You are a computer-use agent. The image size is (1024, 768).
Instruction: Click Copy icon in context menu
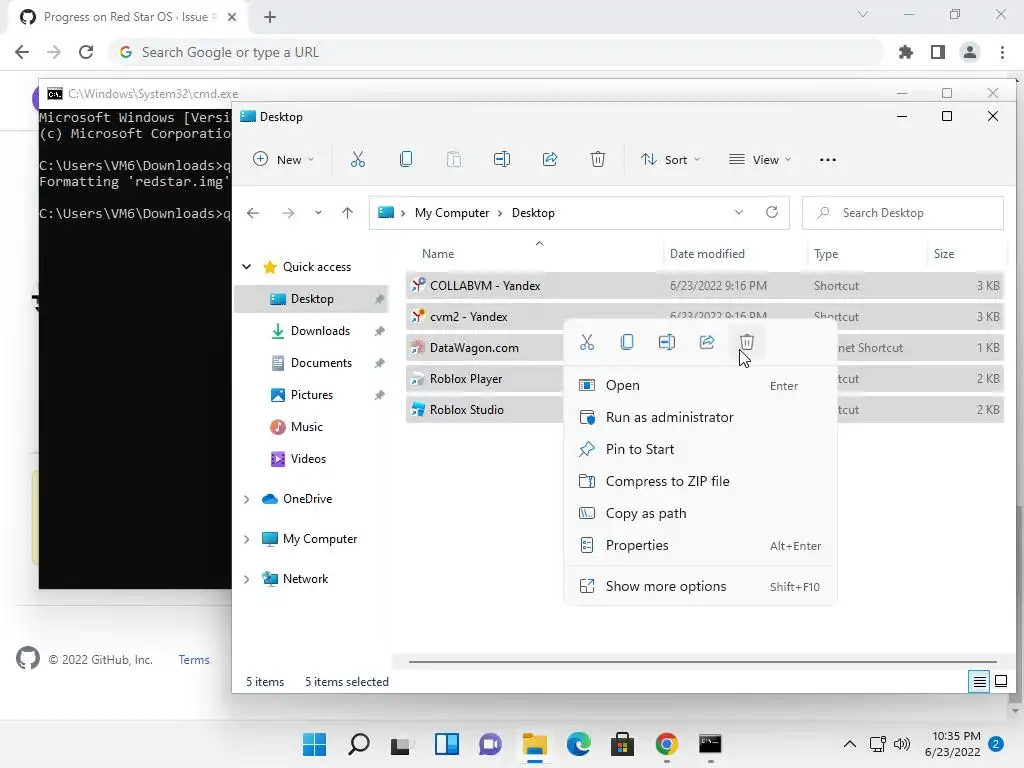coord(627,342)
